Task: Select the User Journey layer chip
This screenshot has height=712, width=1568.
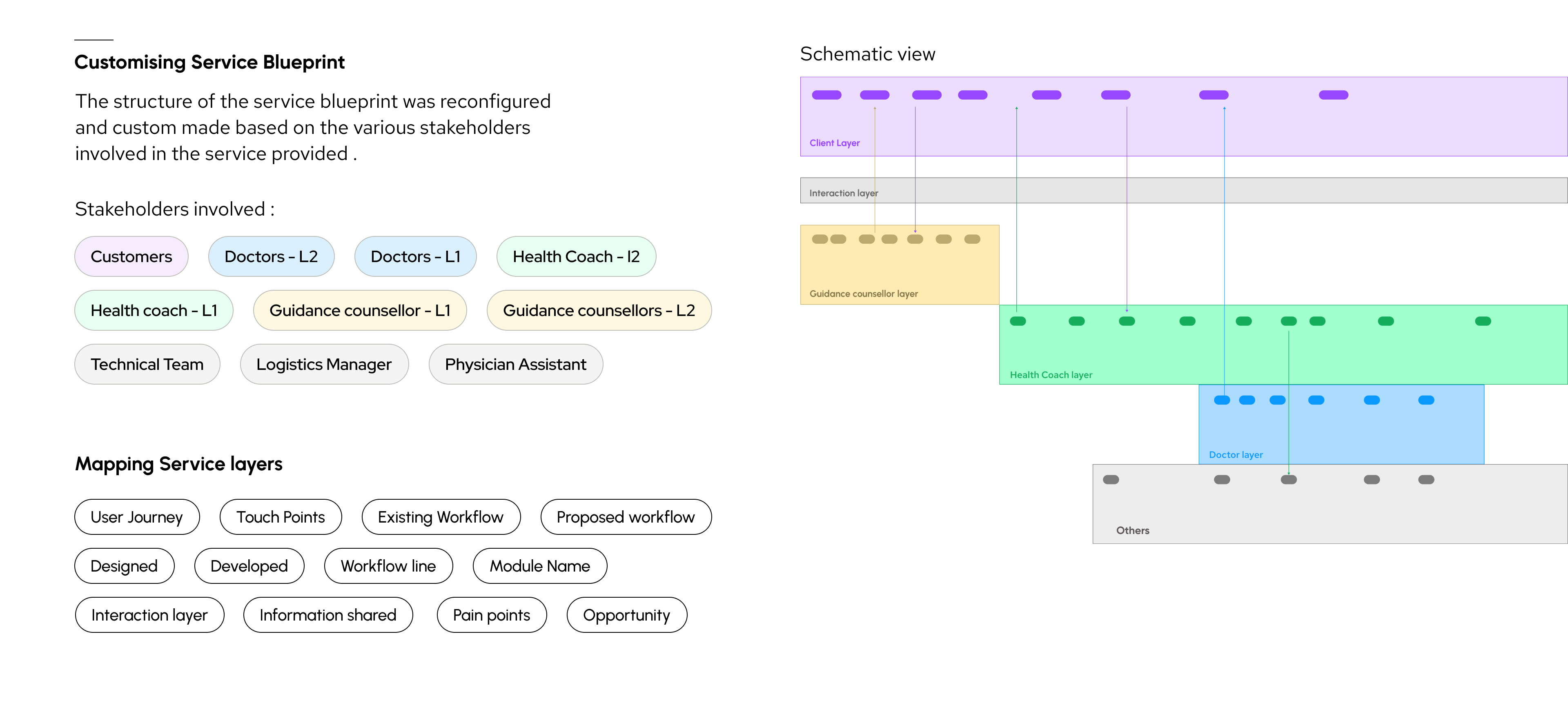Action: point(136,517)
